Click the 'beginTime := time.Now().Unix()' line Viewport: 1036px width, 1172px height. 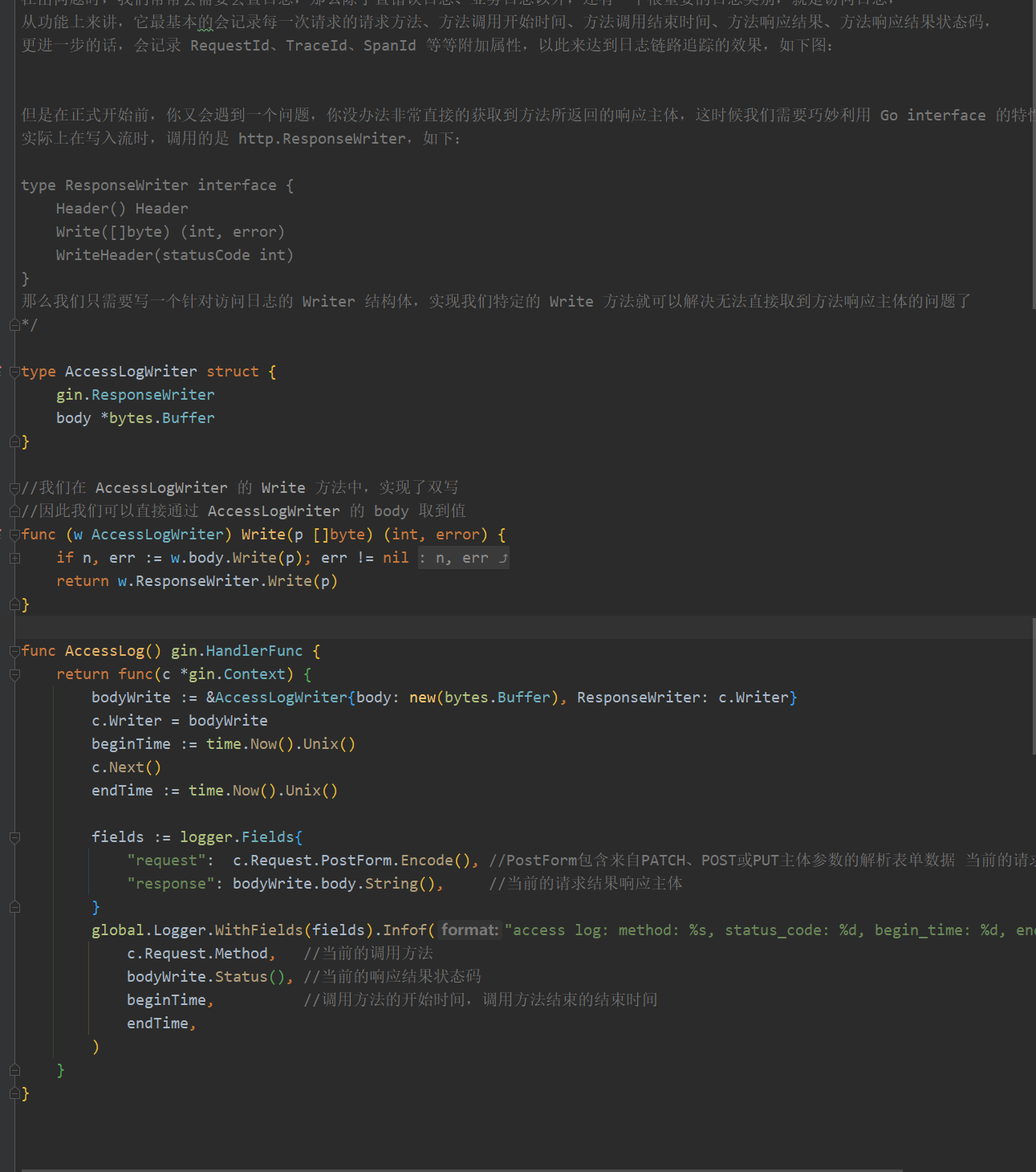pyautogui.click(x=224, y=744)
